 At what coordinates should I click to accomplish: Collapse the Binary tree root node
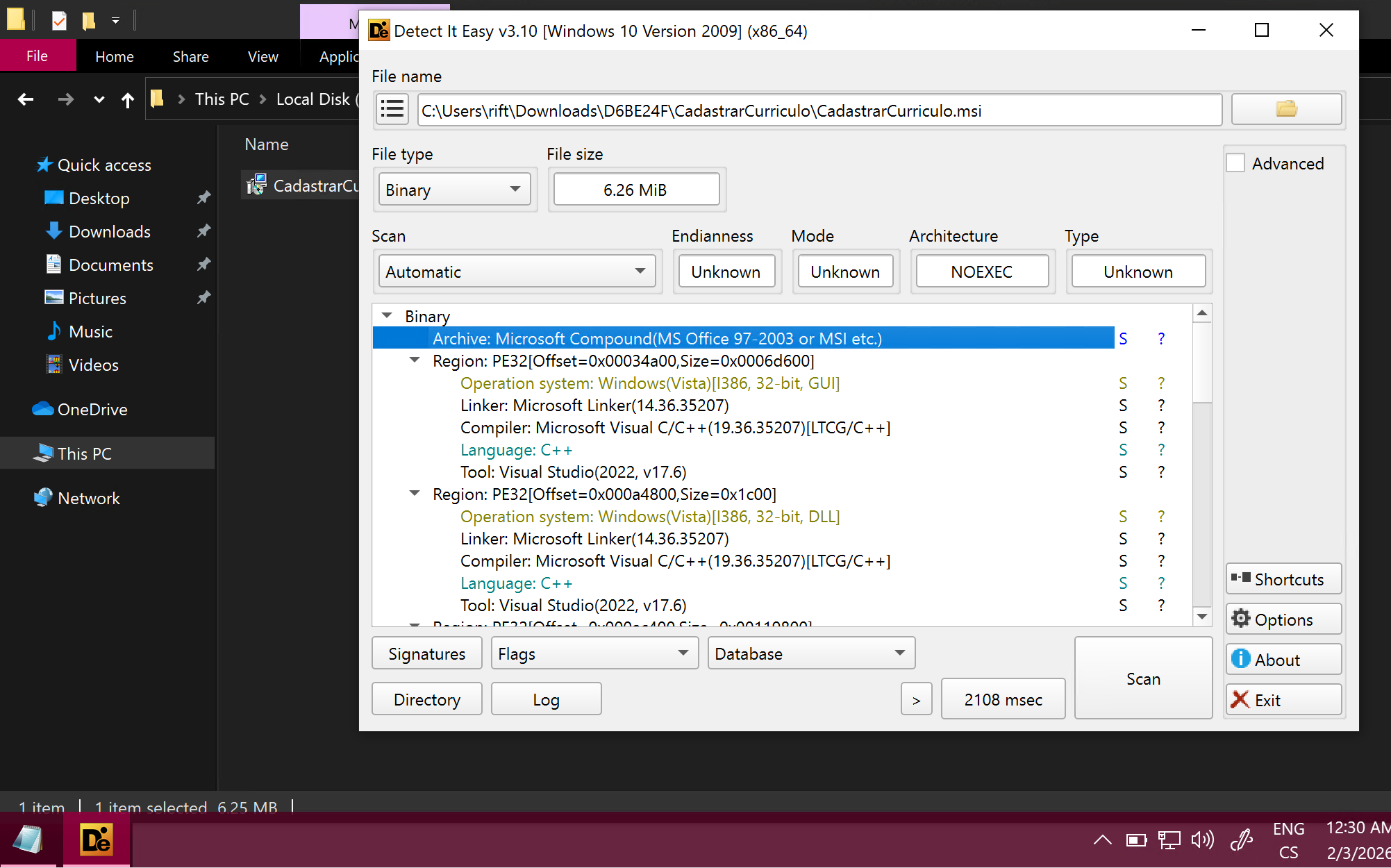click(387, 316)
